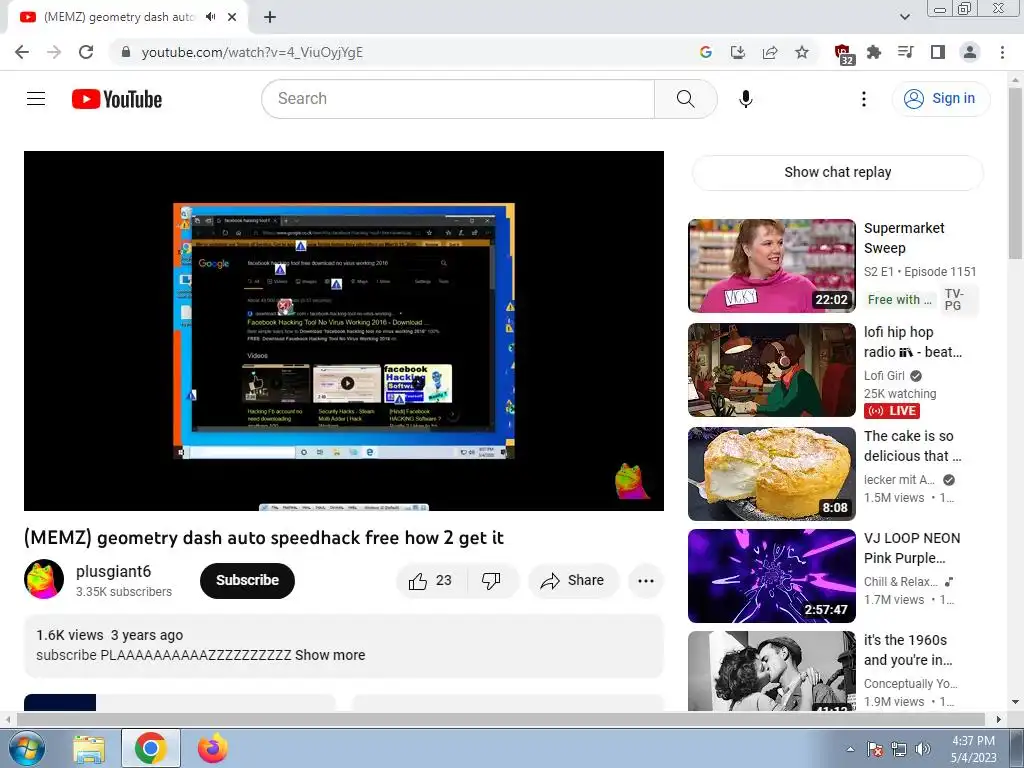This screenshot has width=1024, height=768.
Task: Open VJ LOOP NEON thumbnail
Action: coord(771,576)
